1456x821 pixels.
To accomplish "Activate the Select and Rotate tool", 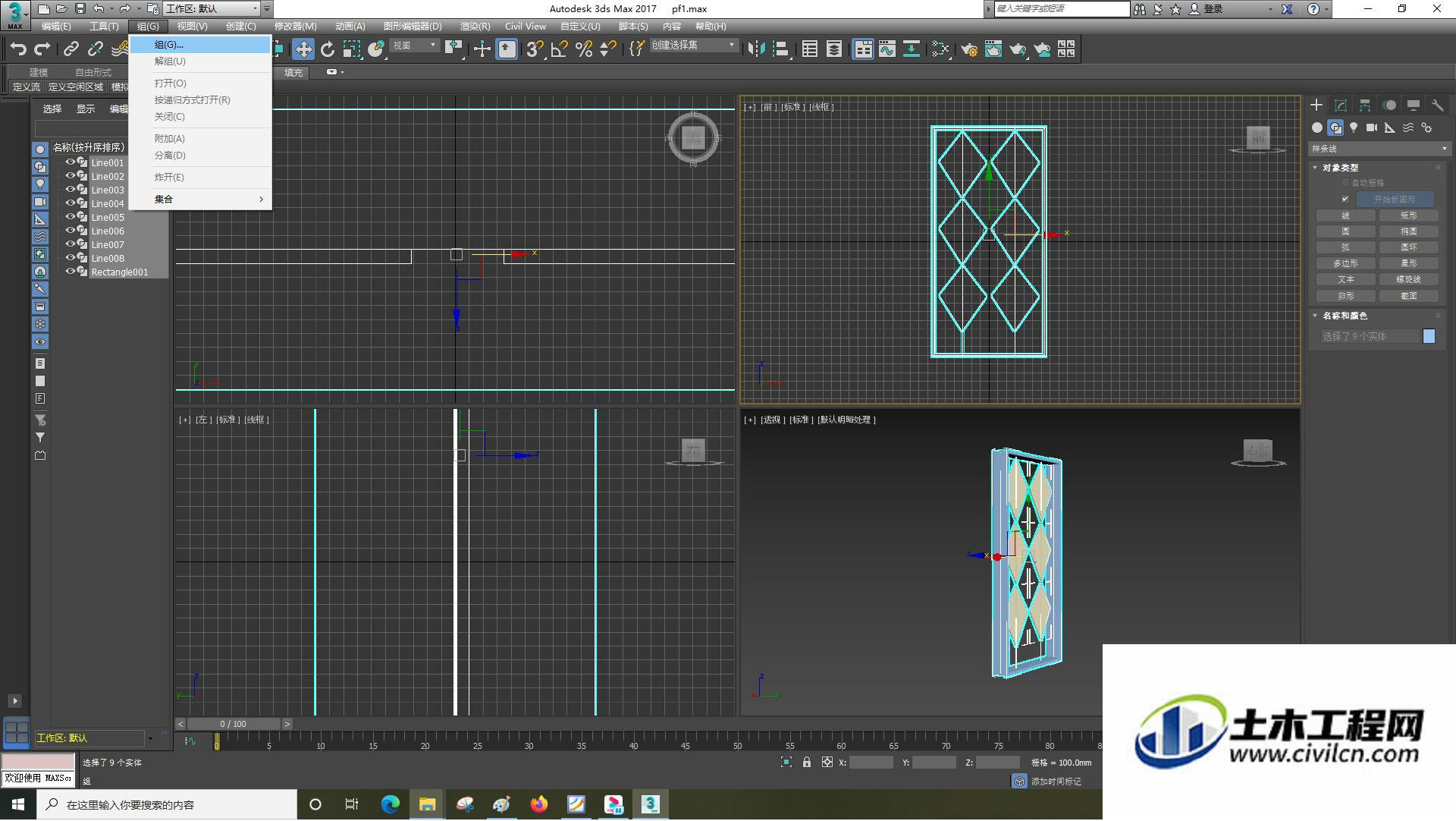I will pos(328,49).
